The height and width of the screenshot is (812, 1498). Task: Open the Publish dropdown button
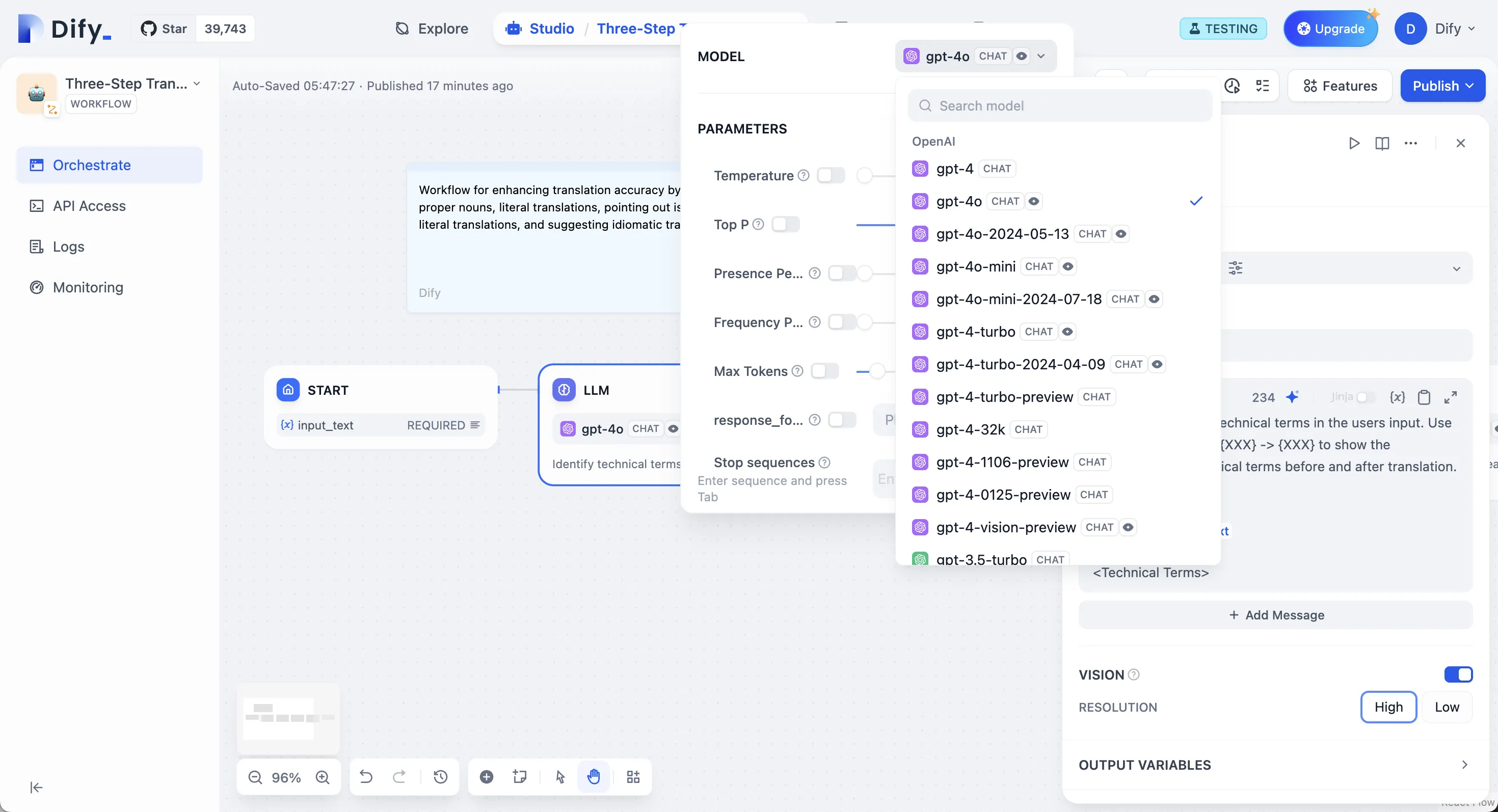pyautogui.click(x=1442, y=86)
